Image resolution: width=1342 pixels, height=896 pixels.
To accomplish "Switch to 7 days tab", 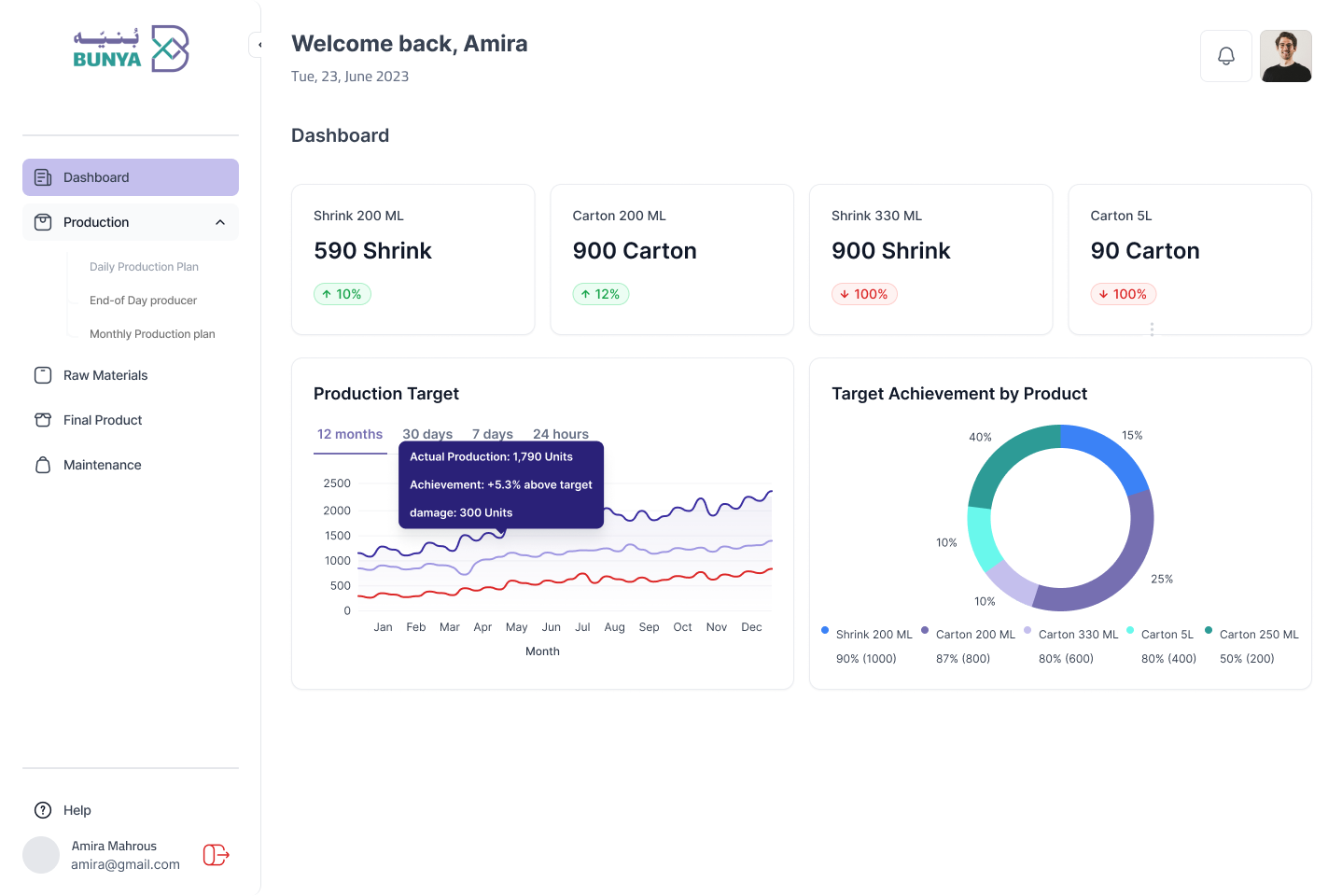I will [493, 434].
